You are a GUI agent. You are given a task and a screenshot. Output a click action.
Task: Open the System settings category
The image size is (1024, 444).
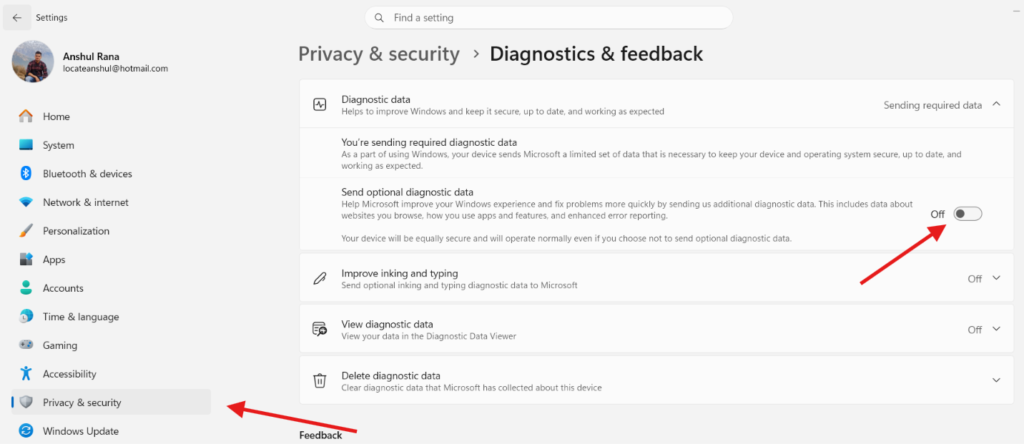coord(111,145)
